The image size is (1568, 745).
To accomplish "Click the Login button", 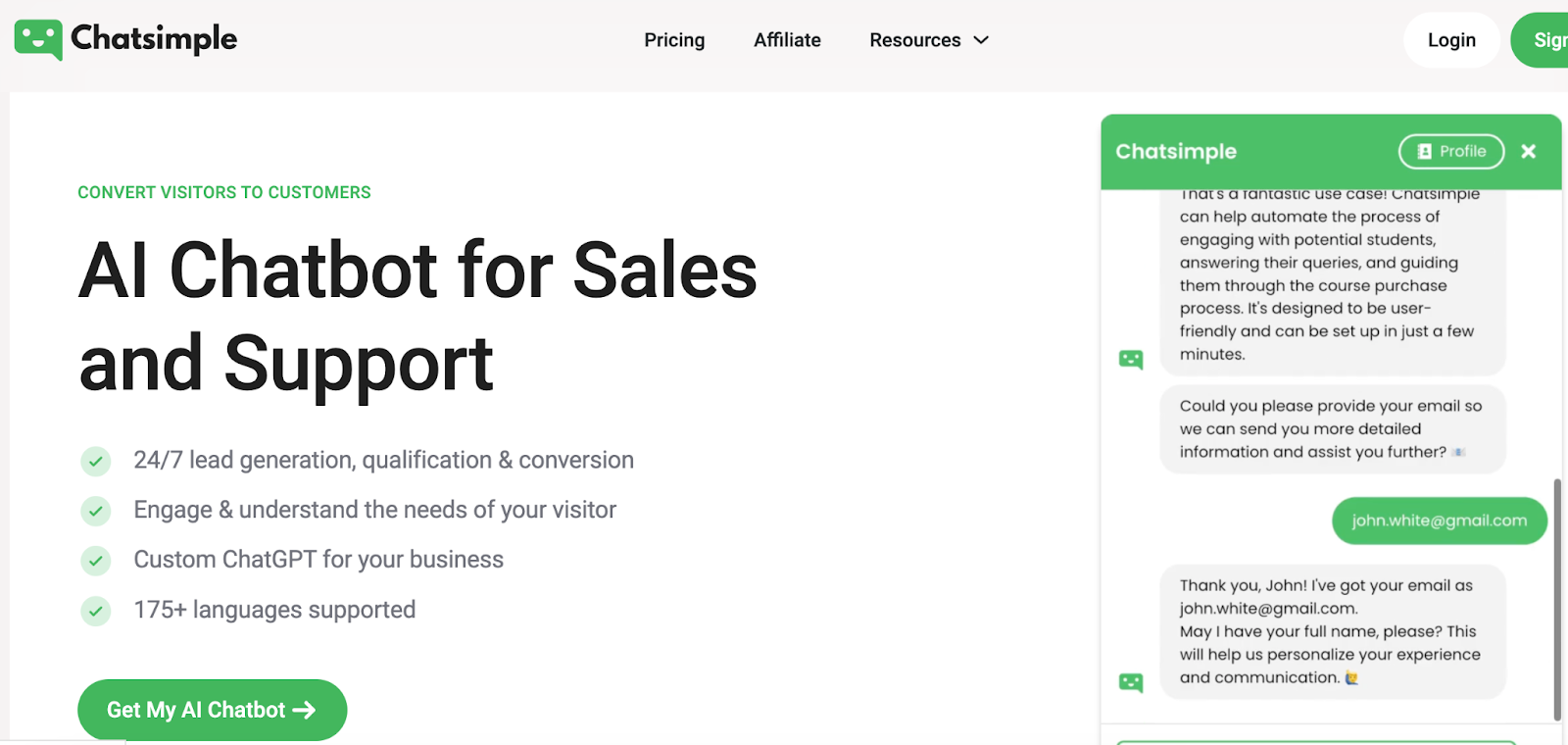I will tap(1451, 40).
